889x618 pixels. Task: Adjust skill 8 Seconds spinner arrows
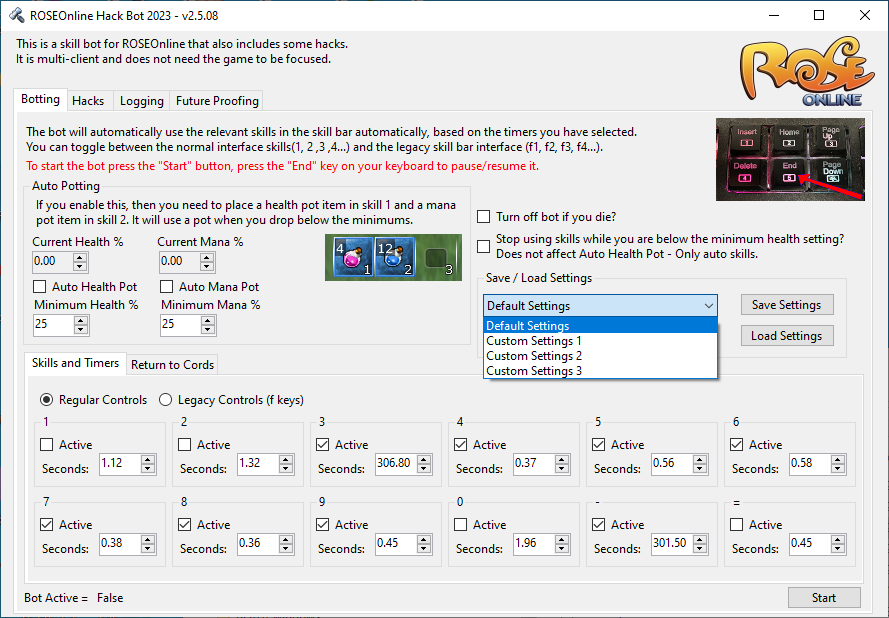pos(286,544)
